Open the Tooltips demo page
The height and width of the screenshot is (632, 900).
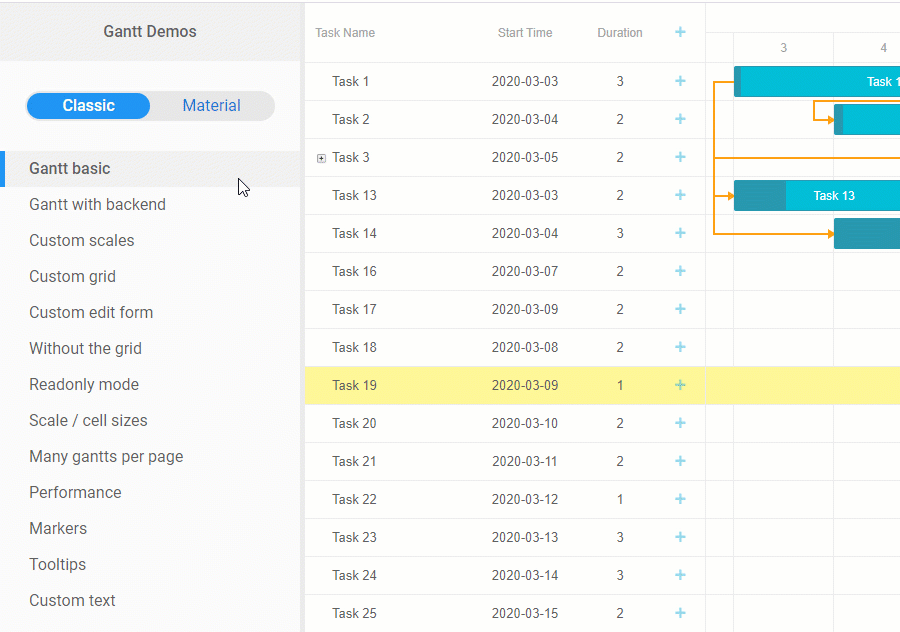click(x=57, y=564)
